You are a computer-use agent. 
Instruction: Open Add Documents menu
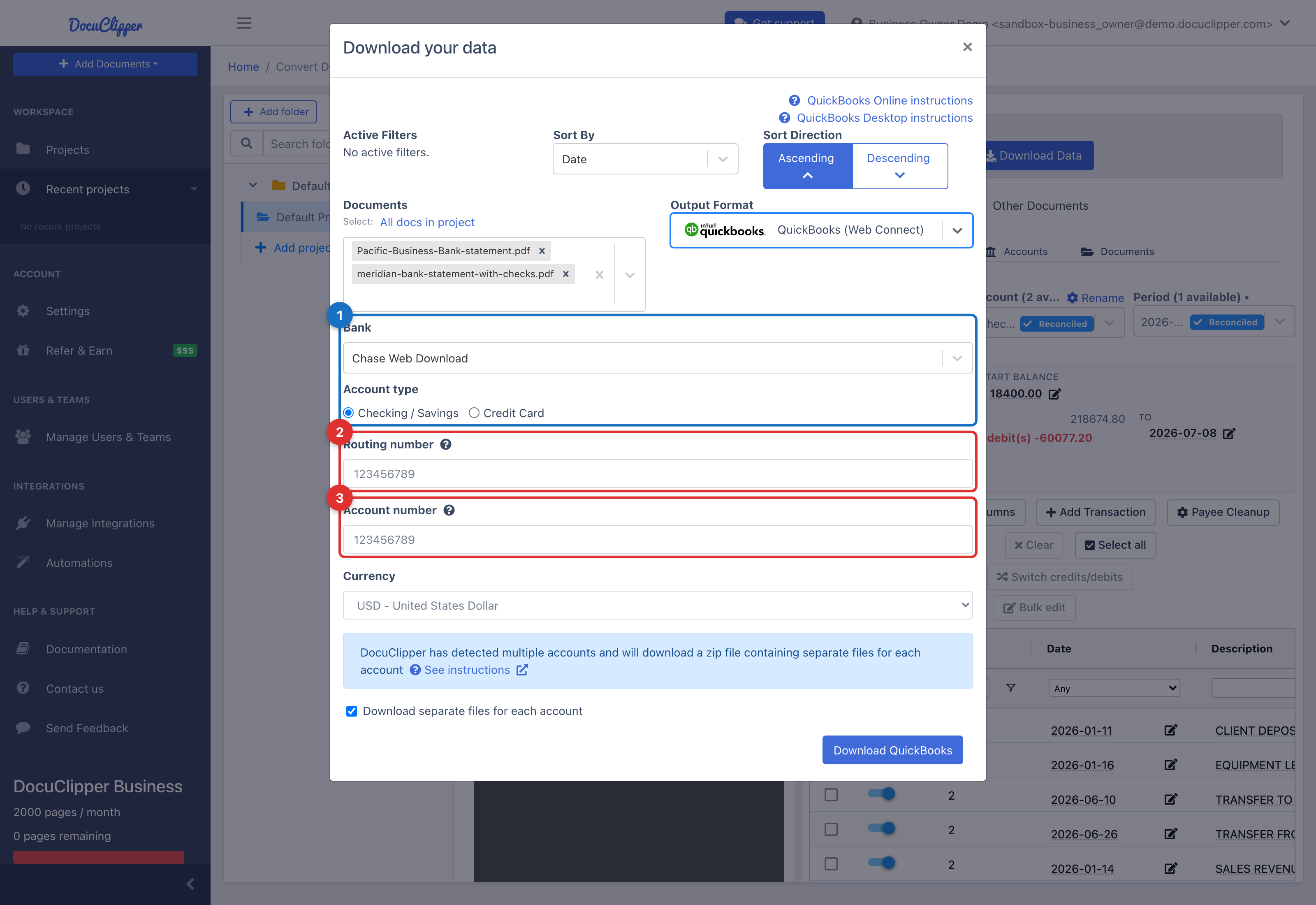pyautogui.click(x=105, y=64)
